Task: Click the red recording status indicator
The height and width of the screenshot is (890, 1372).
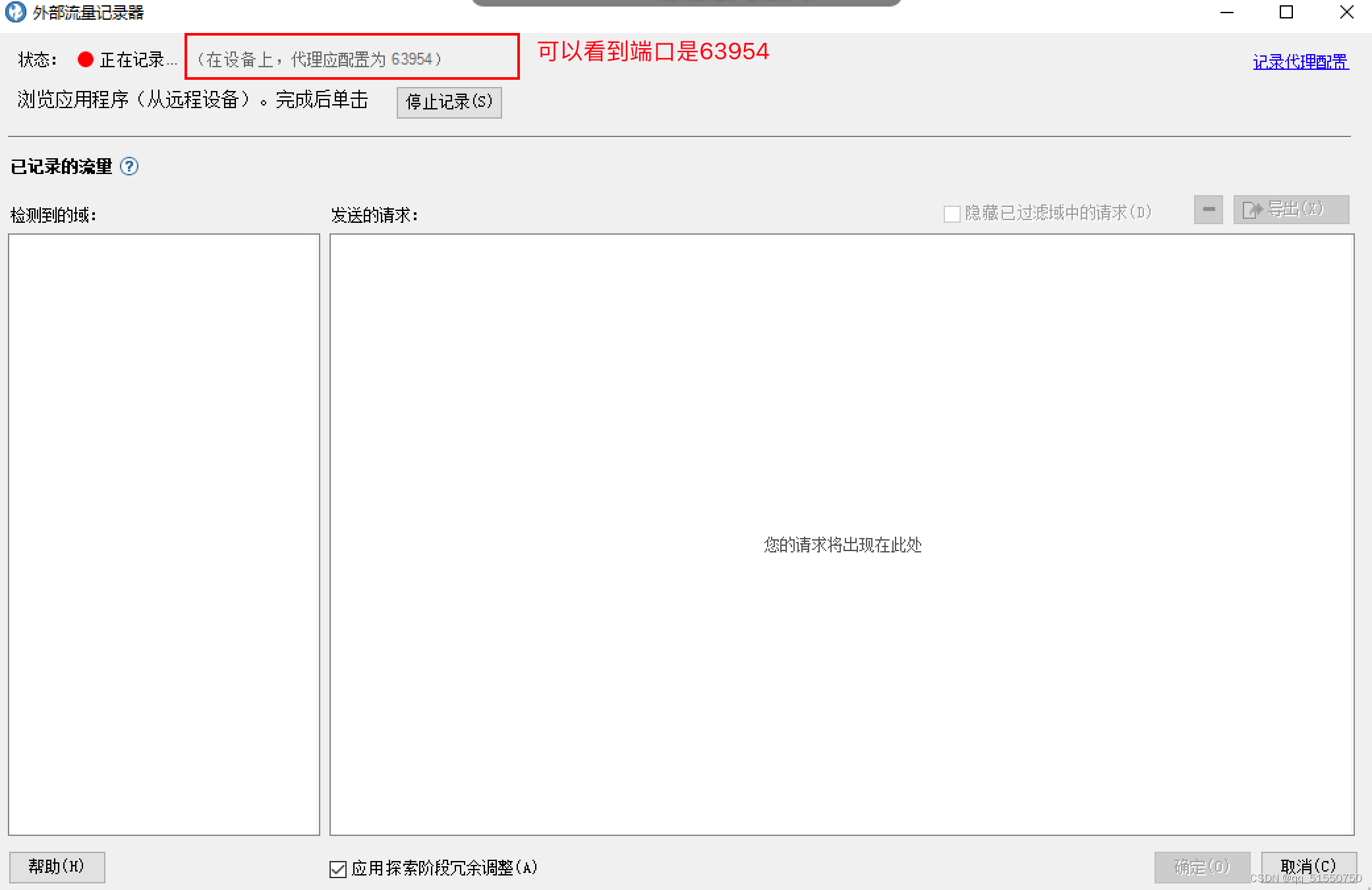Action: click(x=86, y=59)
